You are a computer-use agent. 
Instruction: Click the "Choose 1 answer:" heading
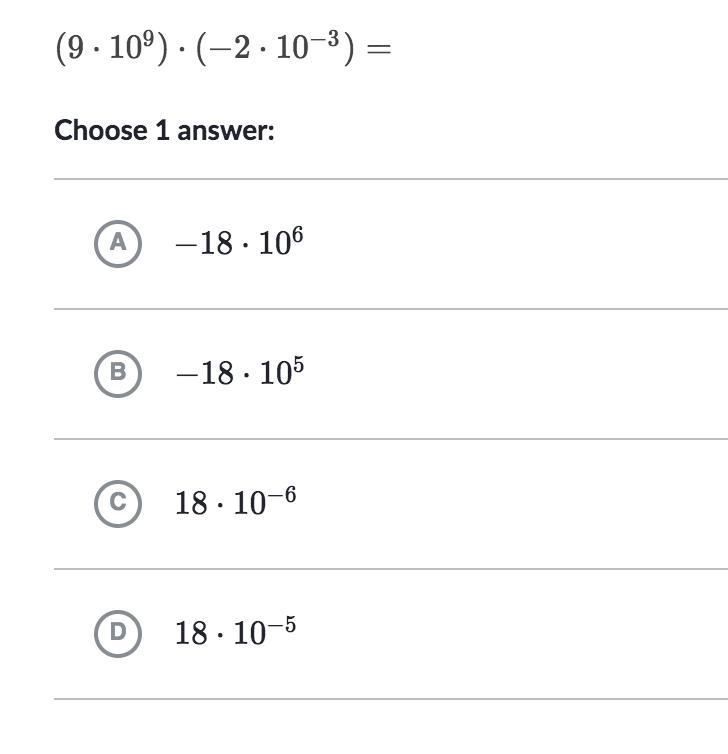point(164,130)
